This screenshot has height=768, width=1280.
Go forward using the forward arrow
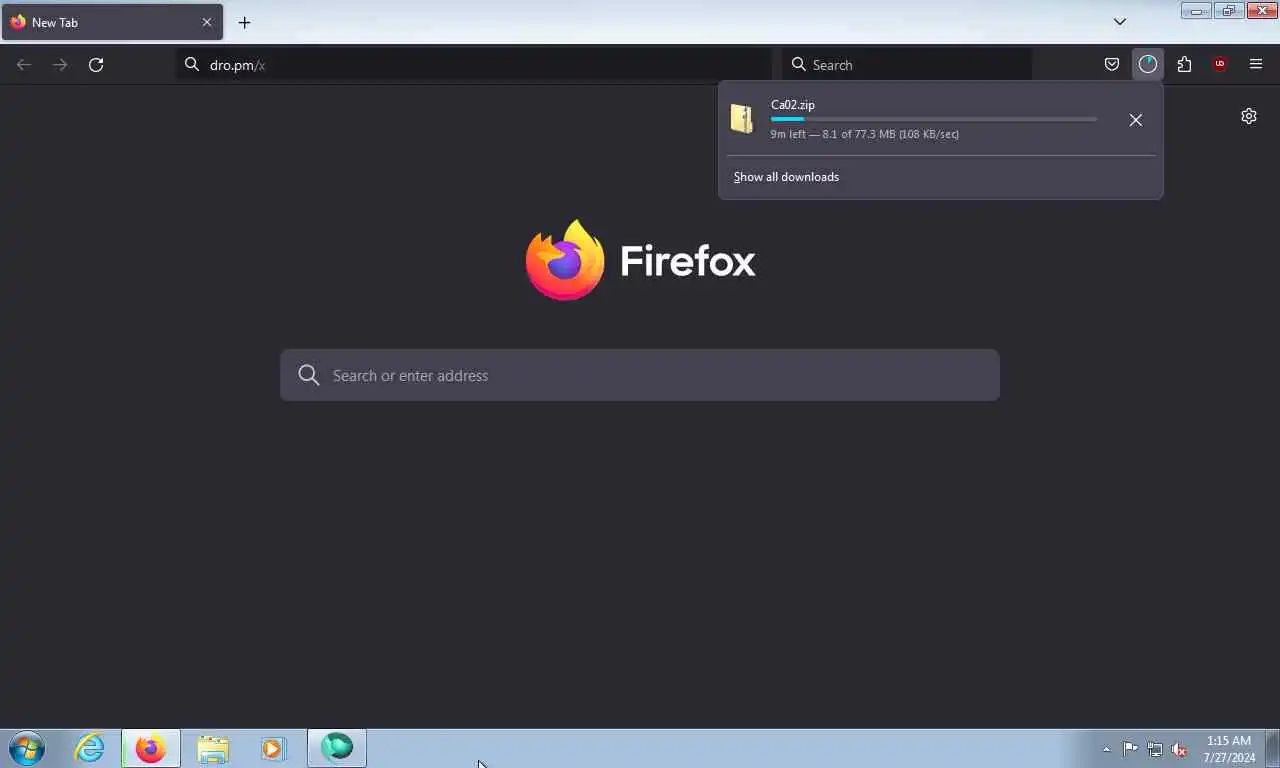(x=60, y=65)
